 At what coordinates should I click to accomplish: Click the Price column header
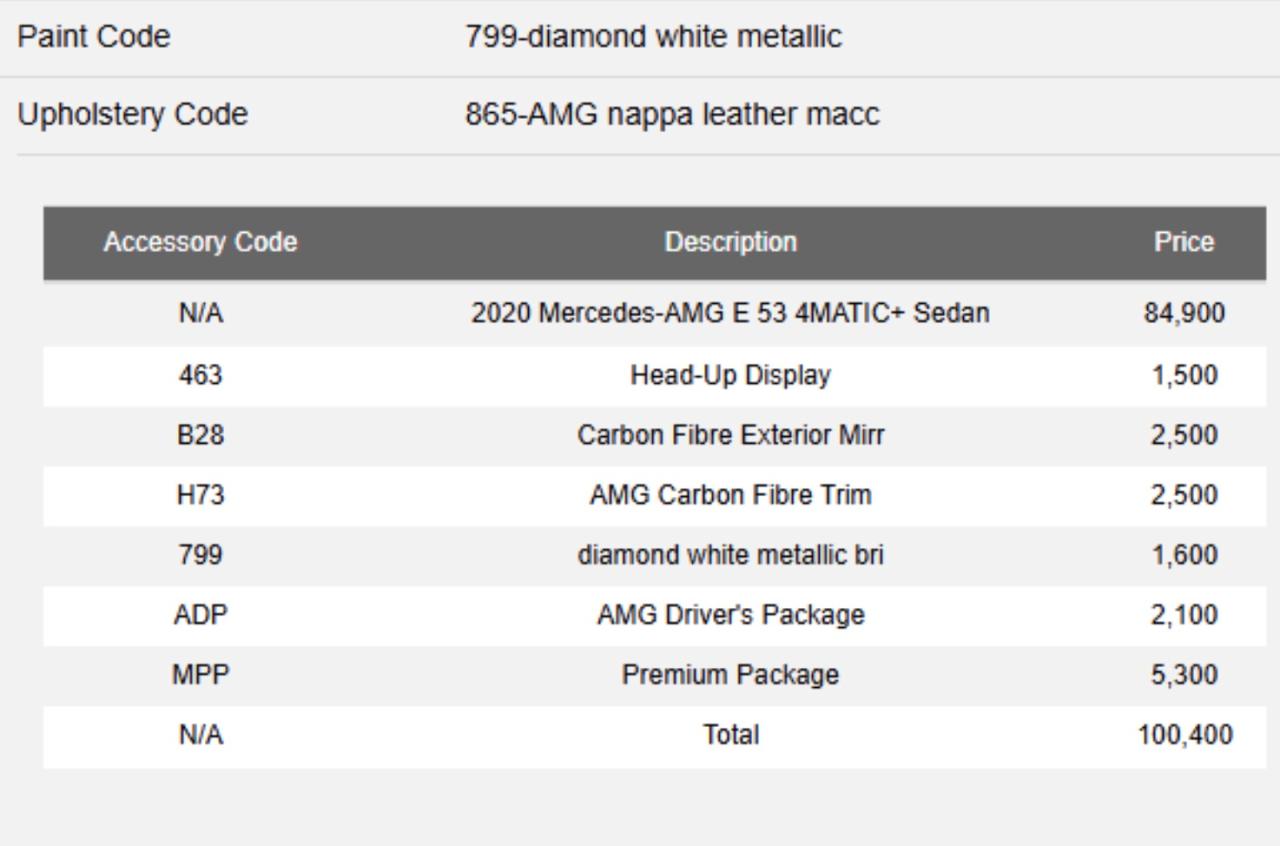1184,243
